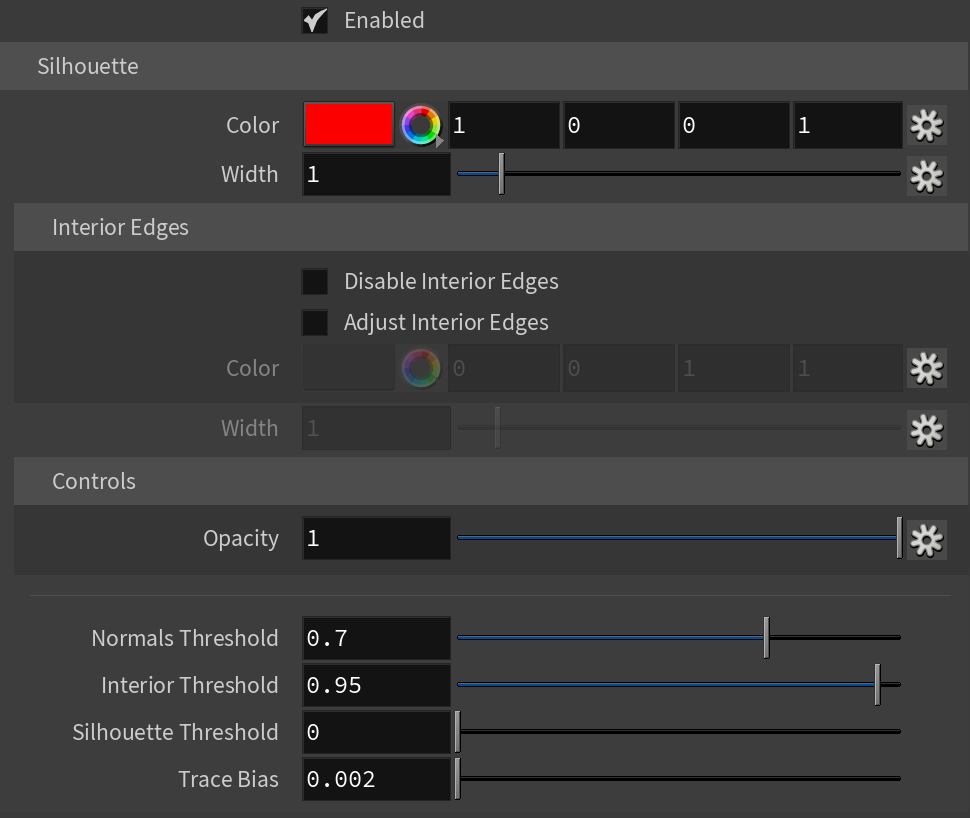The image size is (970, 818).
Task: Open gear menu for Silhouette Width
Action: click(x=926, y=176)
